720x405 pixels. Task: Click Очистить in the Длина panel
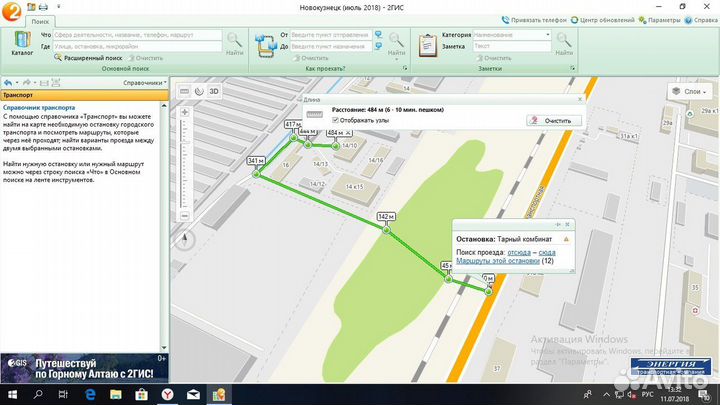(554, 121)
